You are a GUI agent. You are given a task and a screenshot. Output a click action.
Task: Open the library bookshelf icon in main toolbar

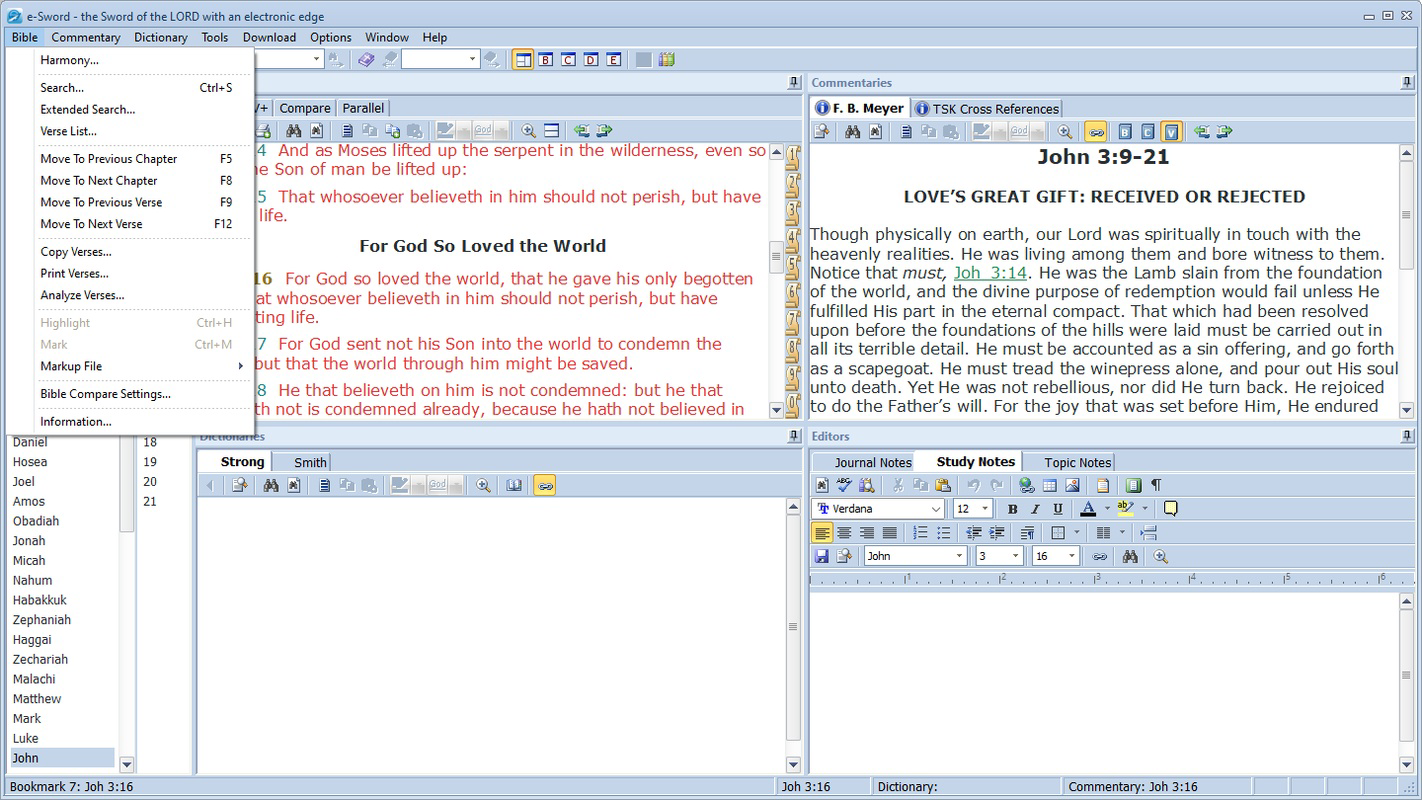tap(666, 60)
